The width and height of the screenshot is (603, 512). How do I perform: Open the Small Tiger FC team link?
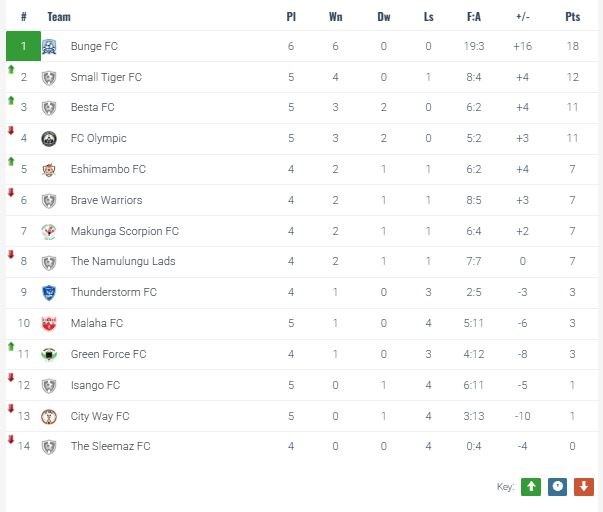tap(106, 77)
